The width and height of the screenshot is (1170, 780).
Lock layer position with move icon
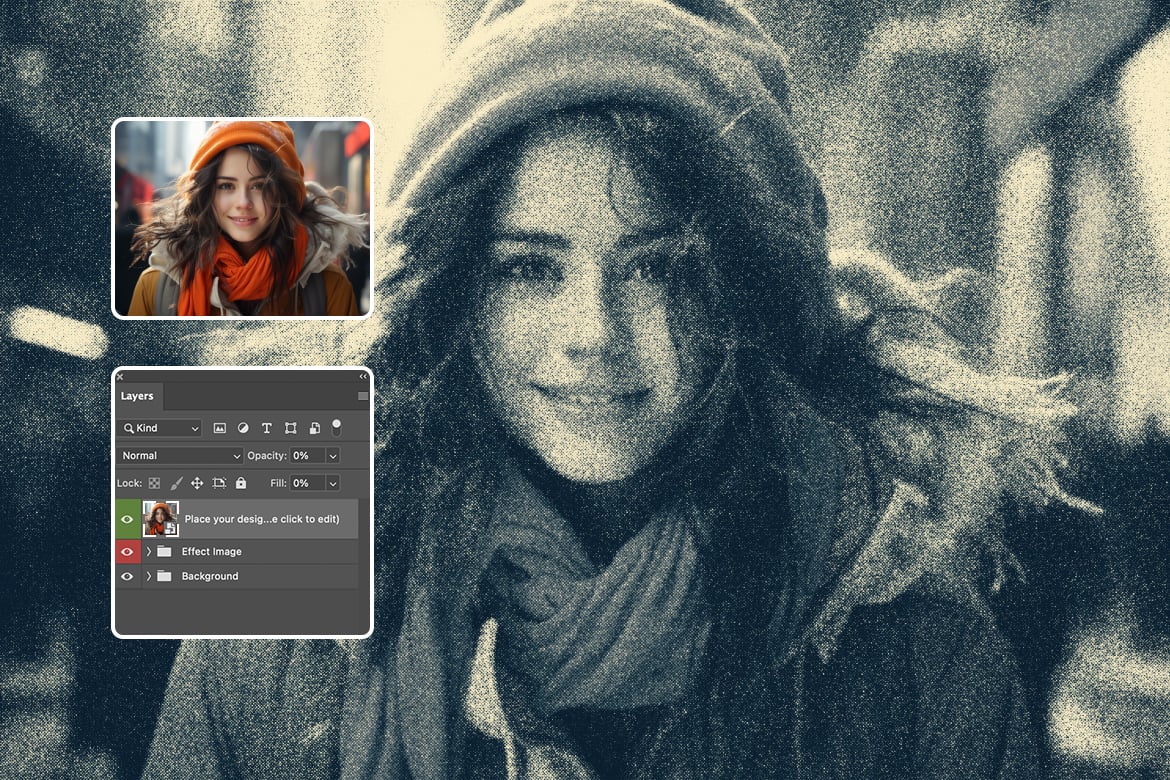coord(197,483)
